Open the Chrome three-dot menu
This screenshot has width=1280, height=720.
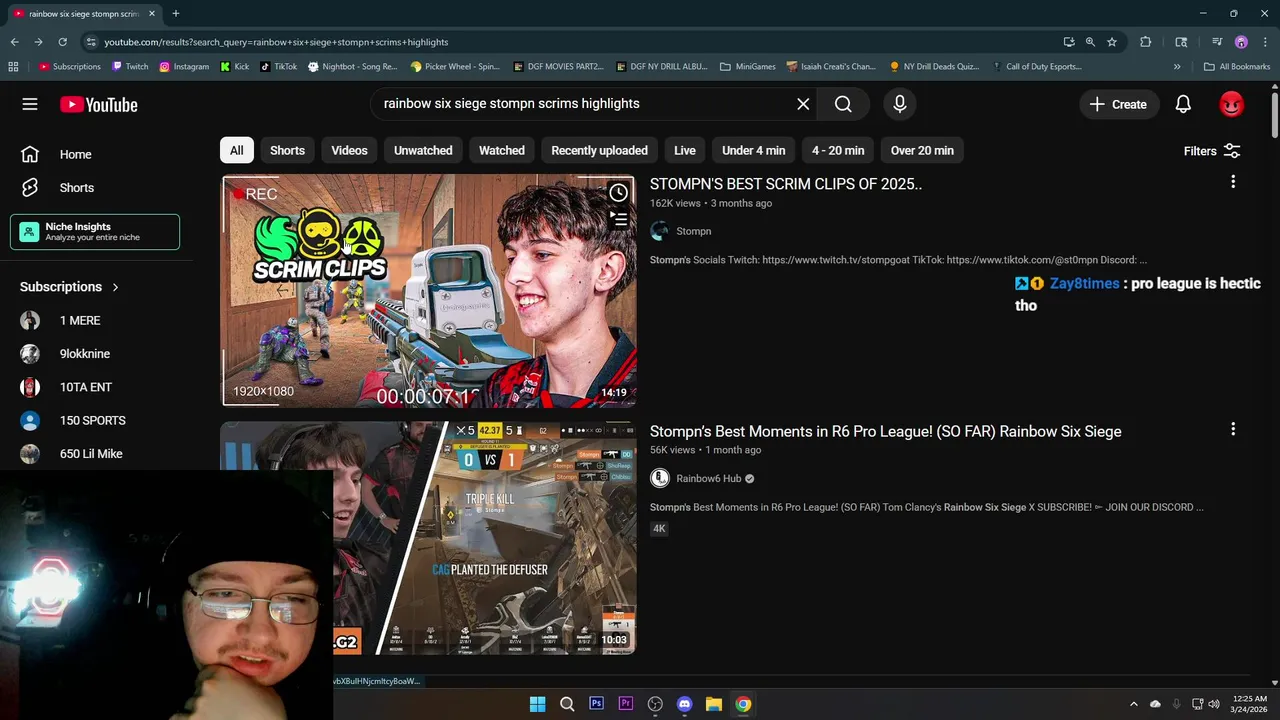click(1265, 42)
